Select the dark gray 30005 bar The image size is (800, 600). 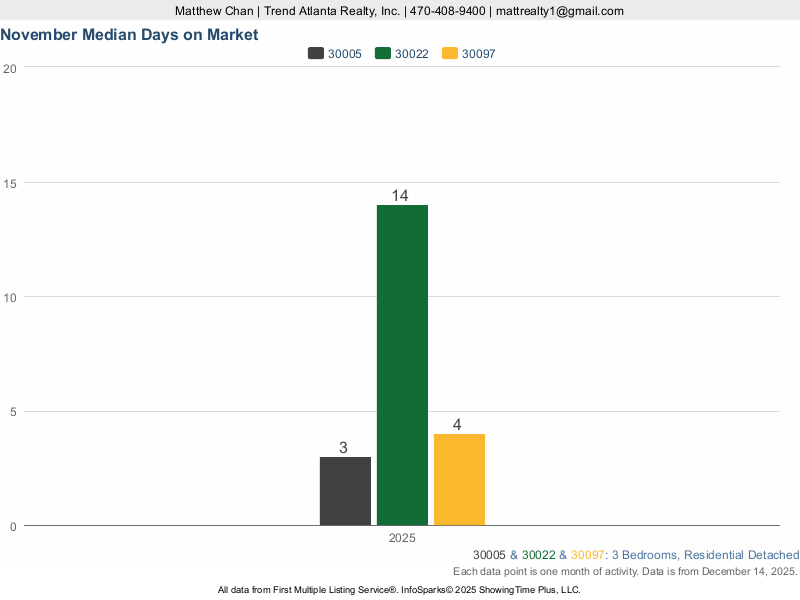pos(345,491)
